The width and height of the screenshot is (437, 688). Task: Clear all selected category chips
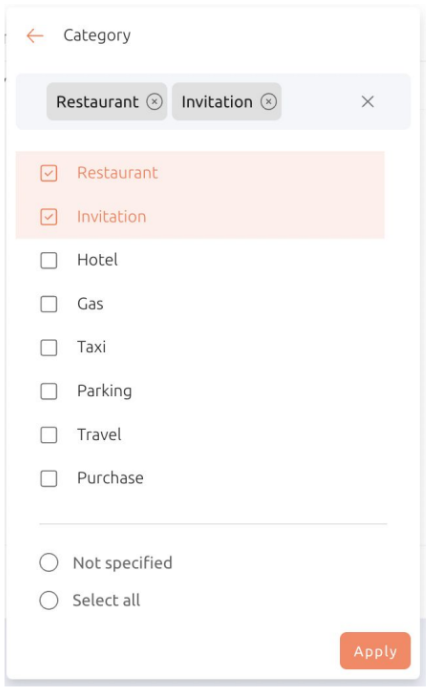tap(368, 102)
